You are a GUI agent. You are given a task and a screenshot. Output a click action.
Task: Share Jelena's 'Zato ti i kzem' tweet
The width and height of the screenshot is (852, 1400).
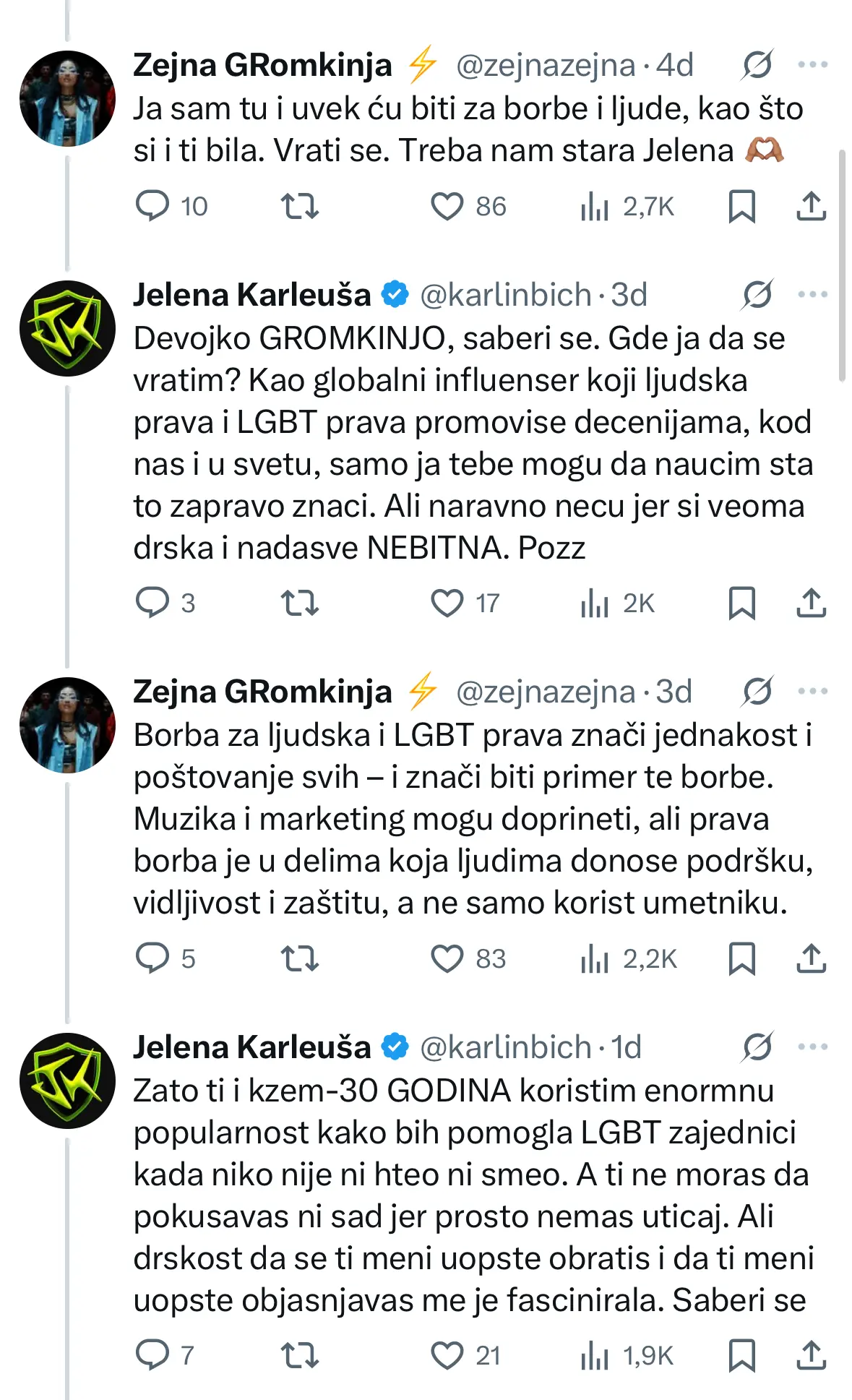point(811,1355)
